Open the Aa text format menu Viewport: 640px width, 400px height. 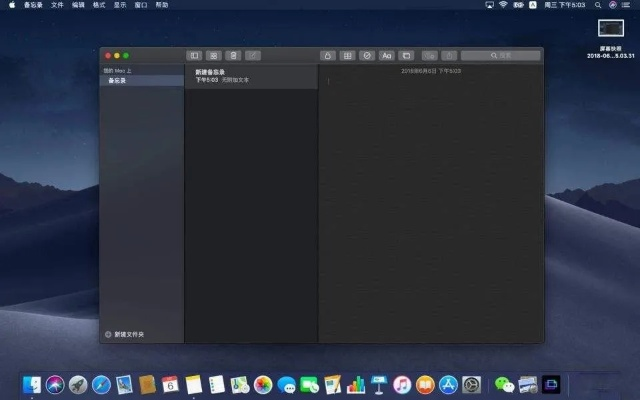[x=386, y=55]
